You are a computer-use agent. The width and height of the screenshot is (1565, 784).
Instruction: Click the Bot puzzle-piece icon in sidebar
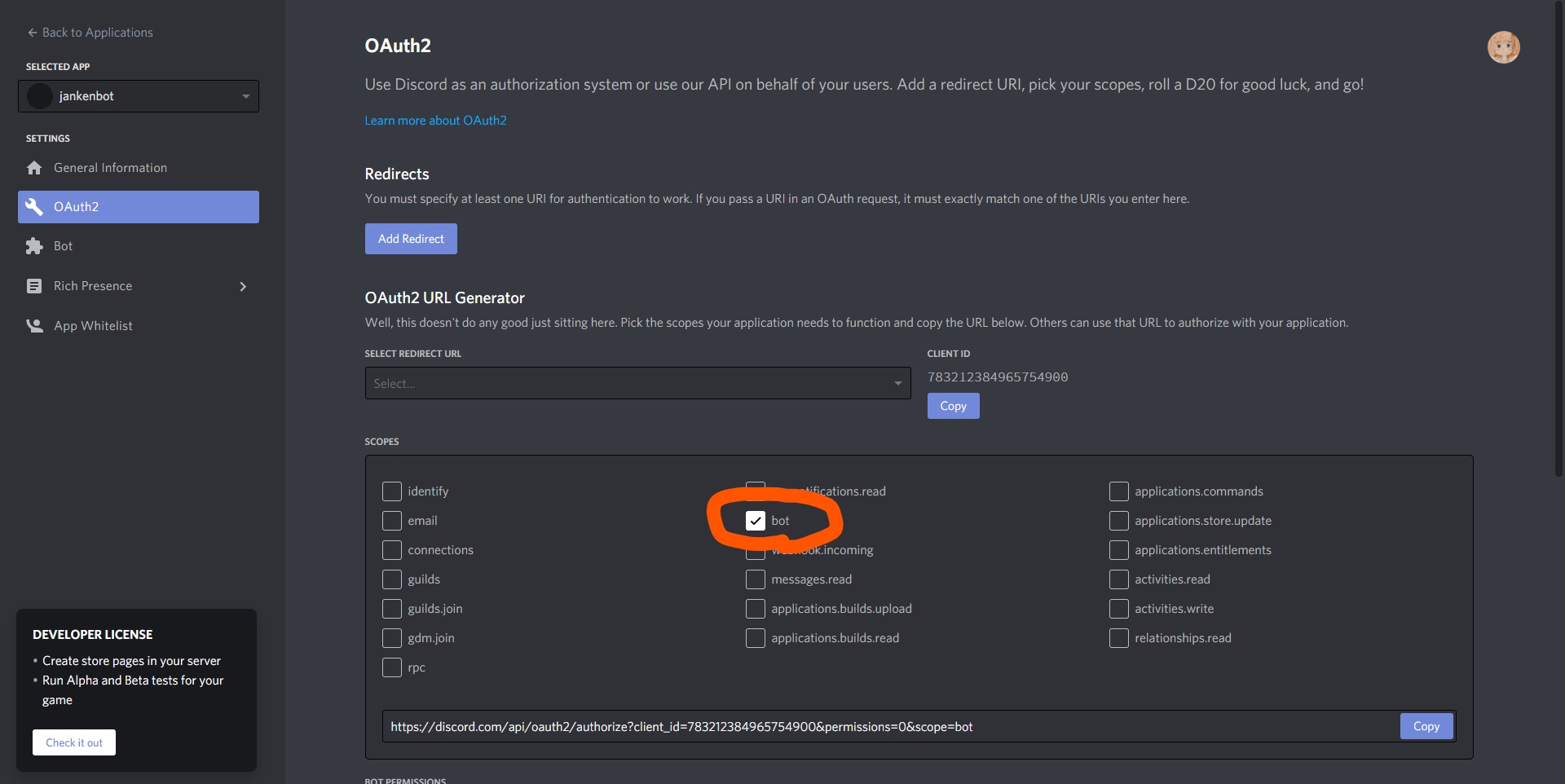click(x=33, y=245)
